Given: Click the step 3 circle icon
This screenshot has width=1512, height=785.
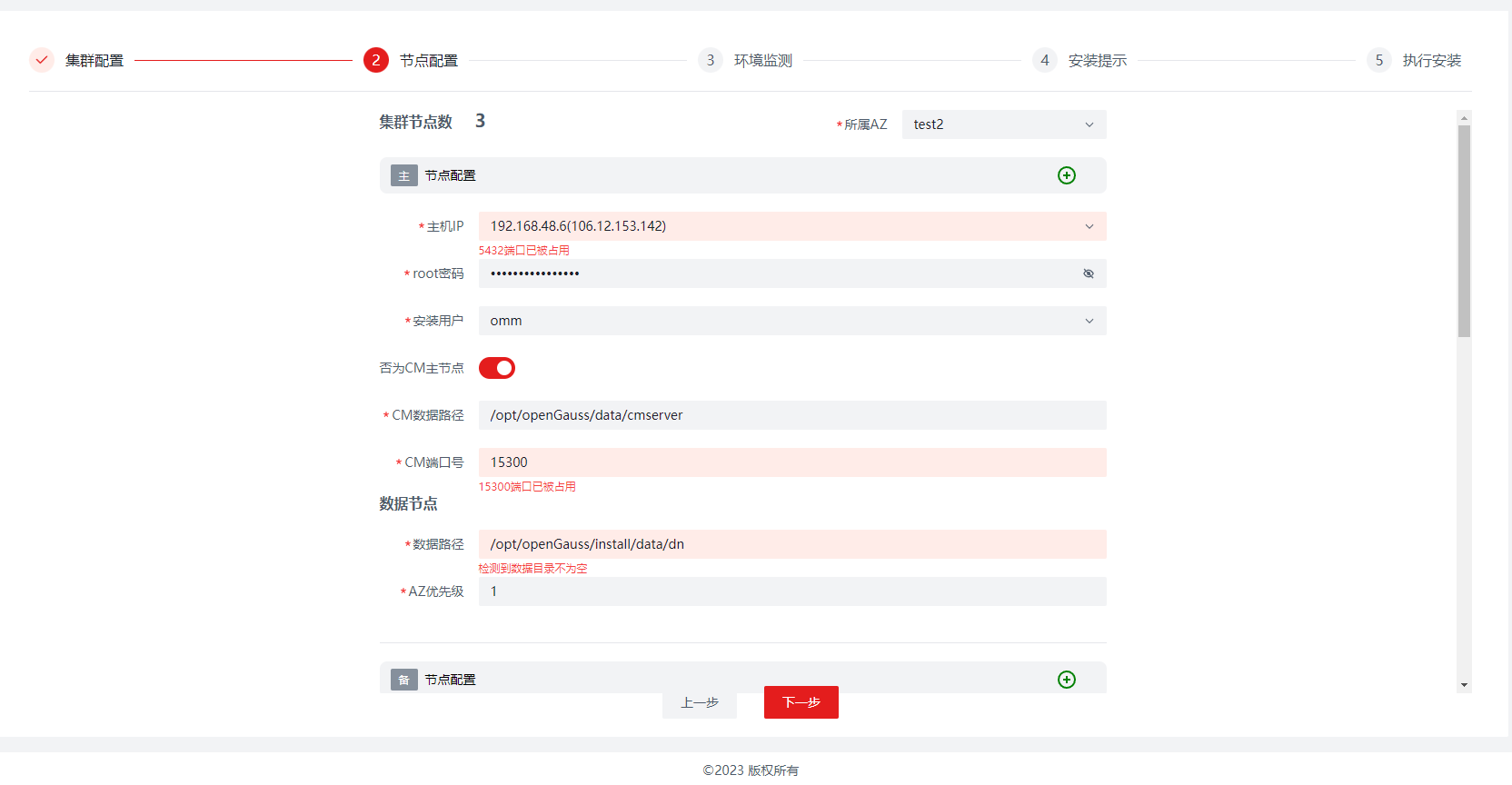Looking at the screenshot, I should click(711, 60).
